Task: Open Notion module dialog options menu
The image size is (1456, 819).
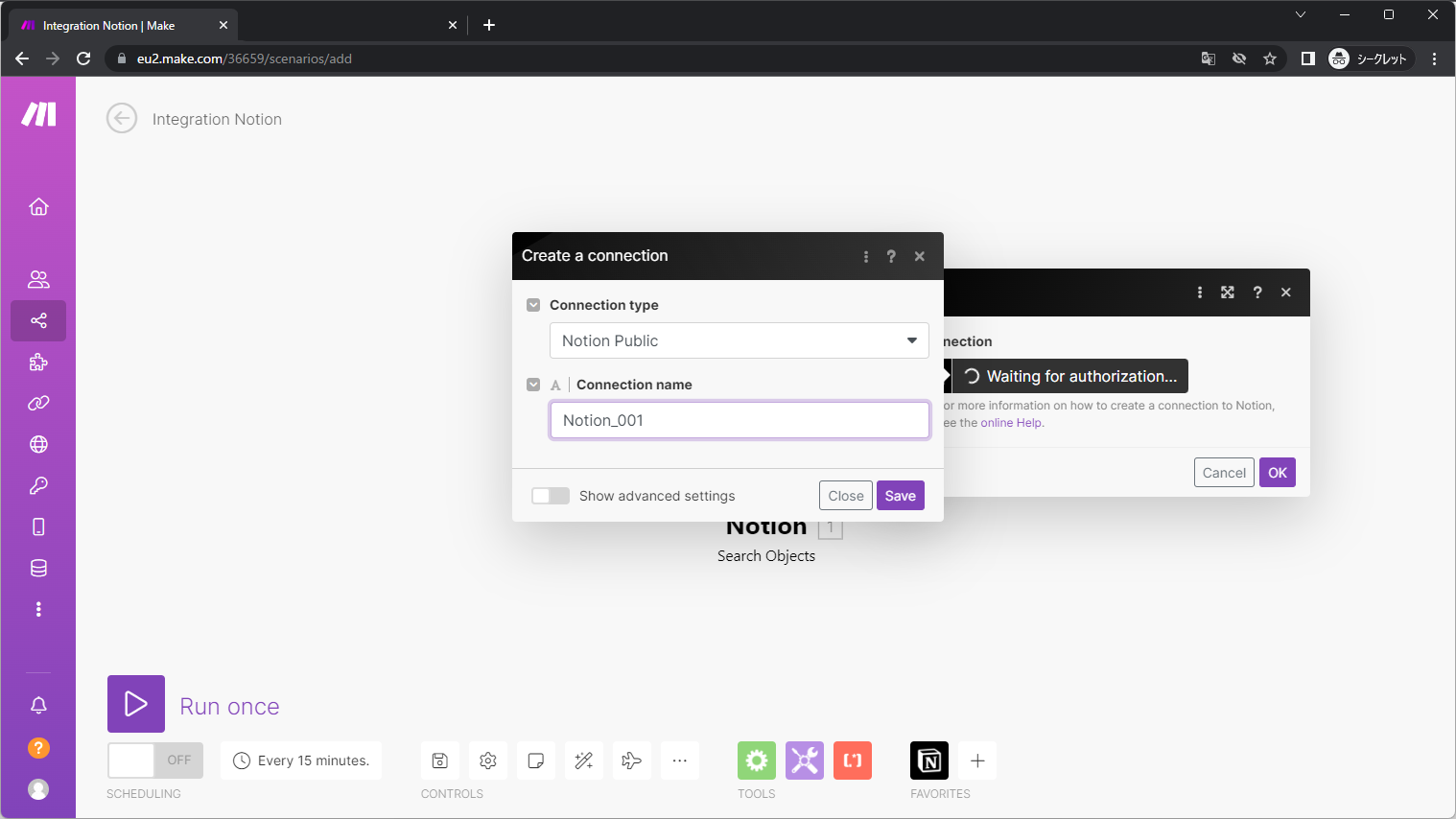Action: pyautogui.click(x=1200, y=292)
